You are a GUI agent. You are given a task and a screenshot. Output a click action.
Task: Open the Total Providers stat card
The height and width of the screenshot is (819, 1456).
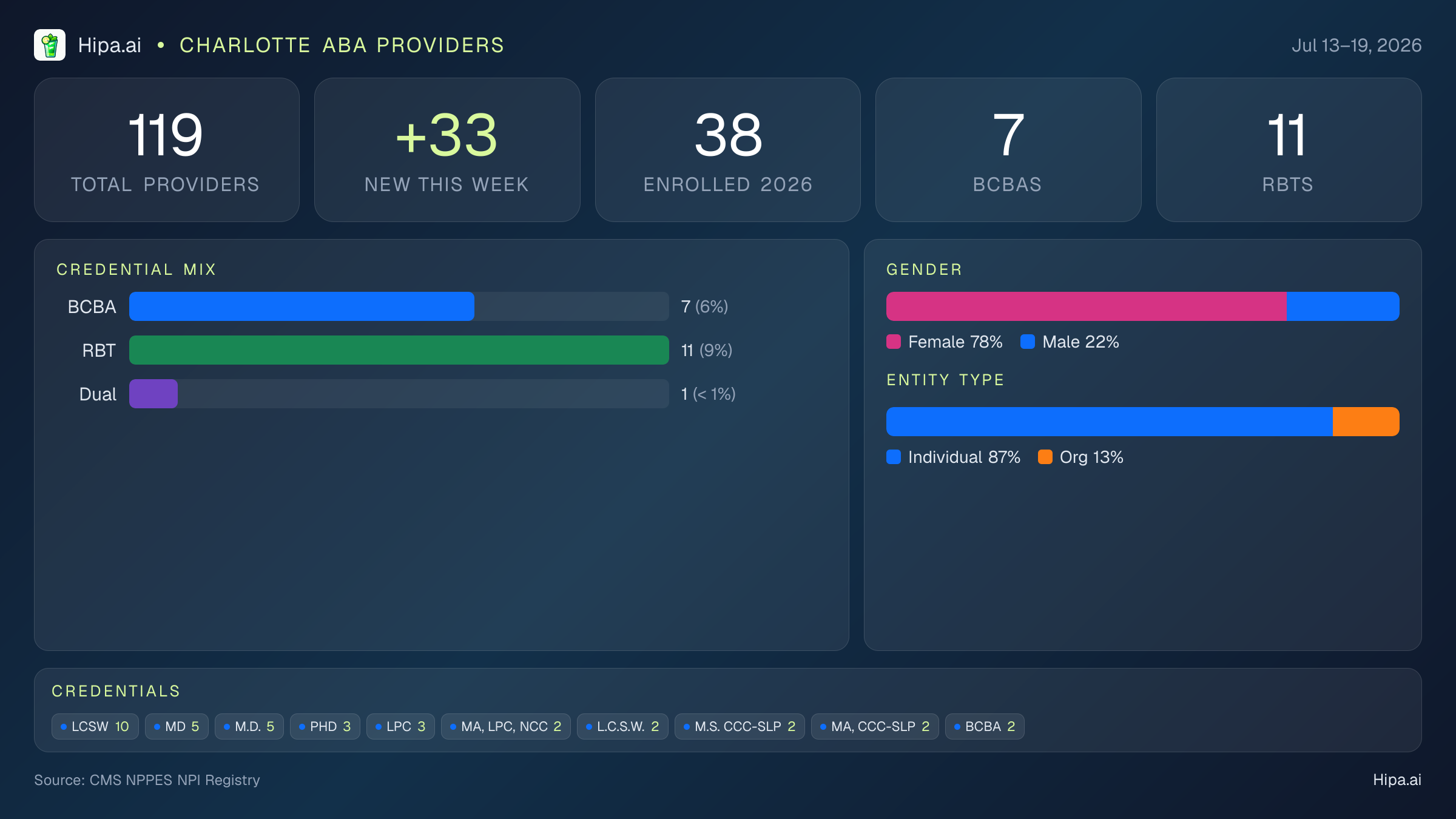tap(167, 150)
